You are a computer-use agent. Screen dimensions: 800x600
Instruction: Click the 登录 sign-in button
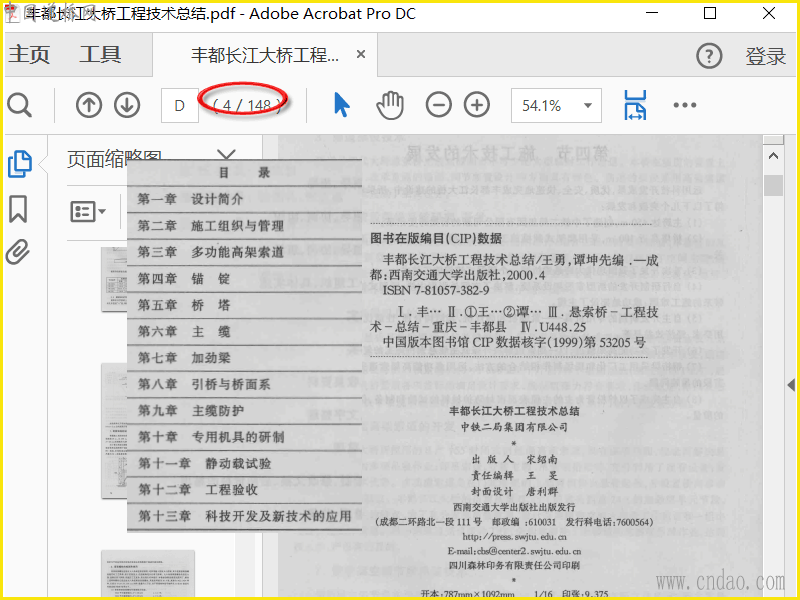[x=765, y=56]
